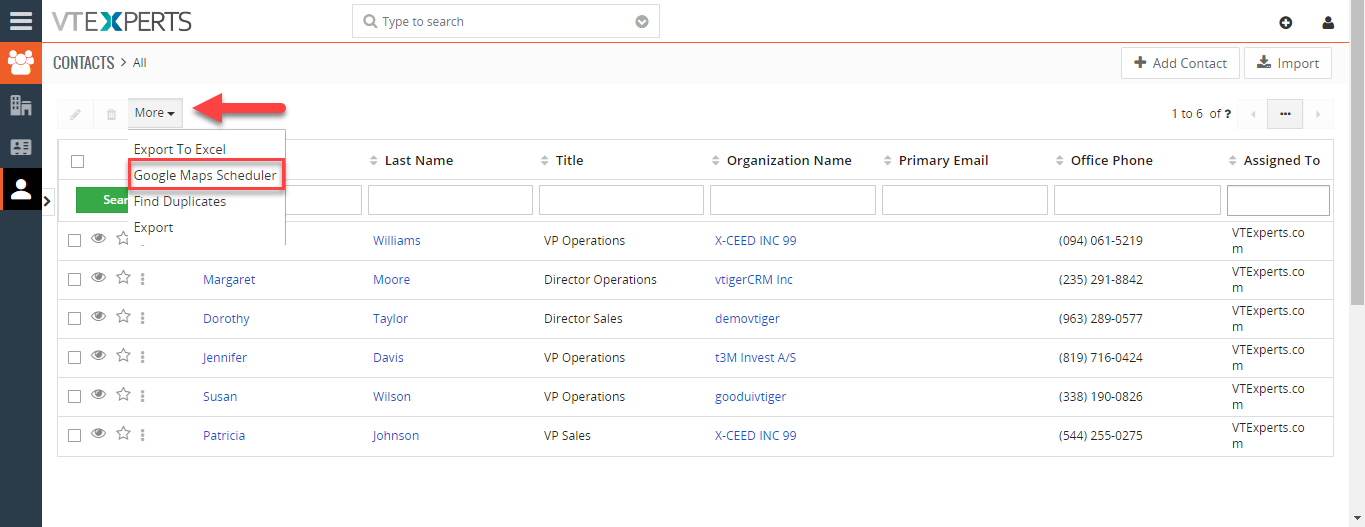Click the trash delete toolbar icon
1365x527 pixels.
tap(111, 114)
